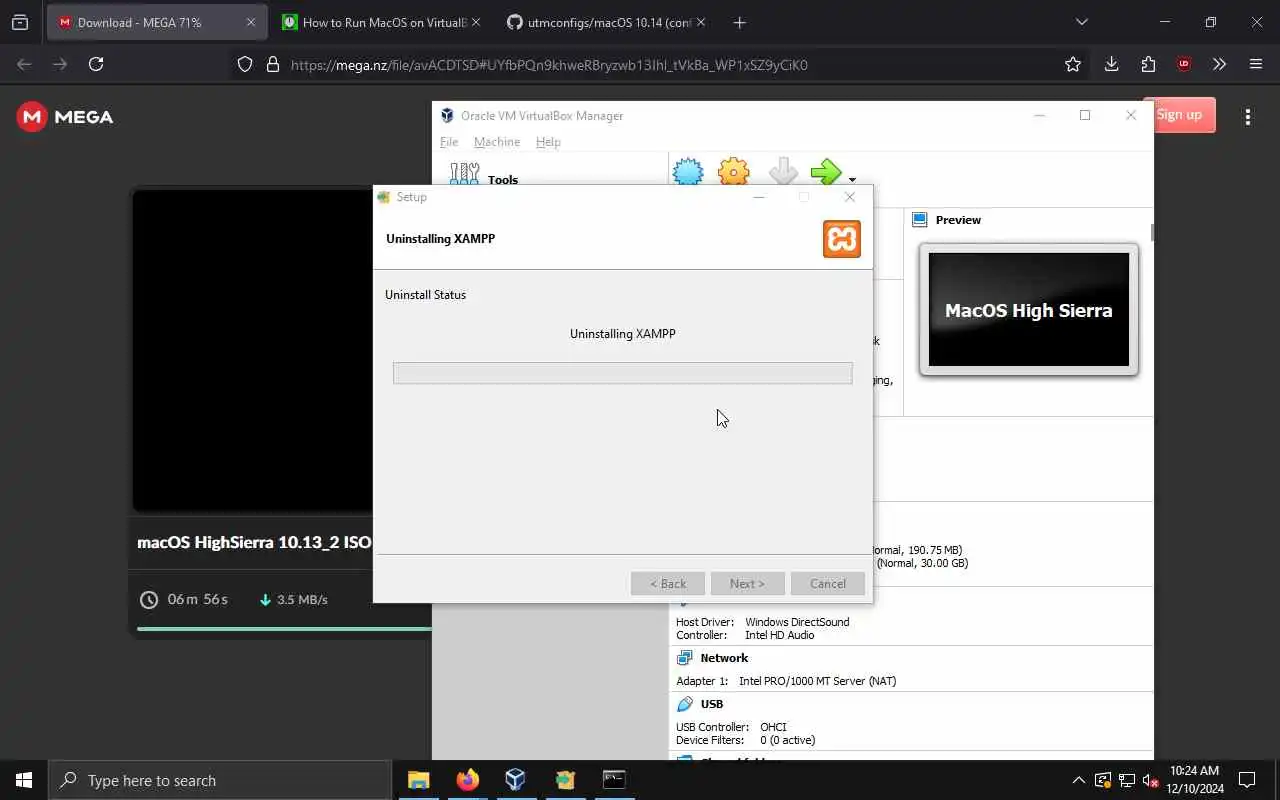Expand the Start button dropdown arrow
This screenshot has height=800, width=1280.
(852, 180)
